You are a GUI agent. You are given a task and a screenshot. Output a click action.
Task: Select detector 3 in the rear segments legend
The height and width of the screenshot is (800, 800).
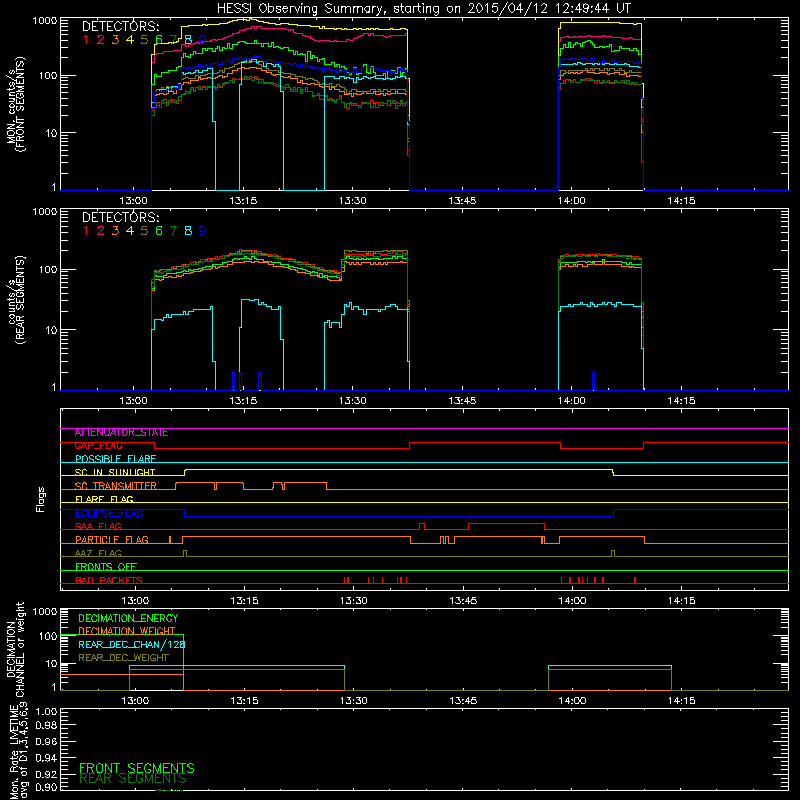(x=115, y=231)
